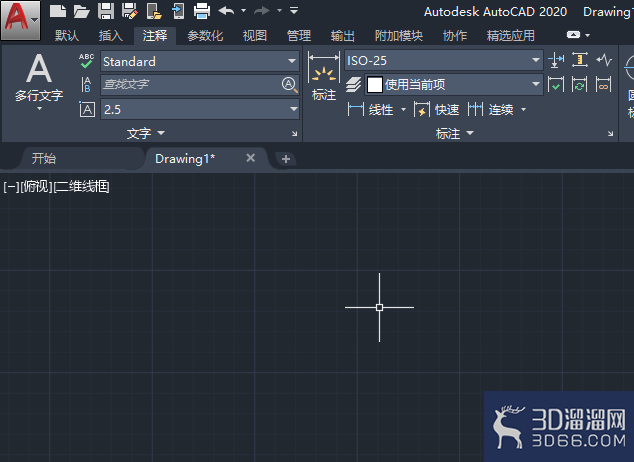Open the 参数化 ribbon tab
The height and width of the screenshot is (462, 634).
pyautogui.click(x=205, y=36)
